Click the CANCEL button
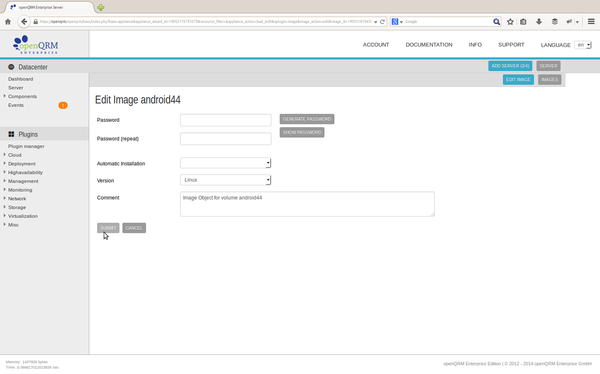600x374 pixels. 134,228
